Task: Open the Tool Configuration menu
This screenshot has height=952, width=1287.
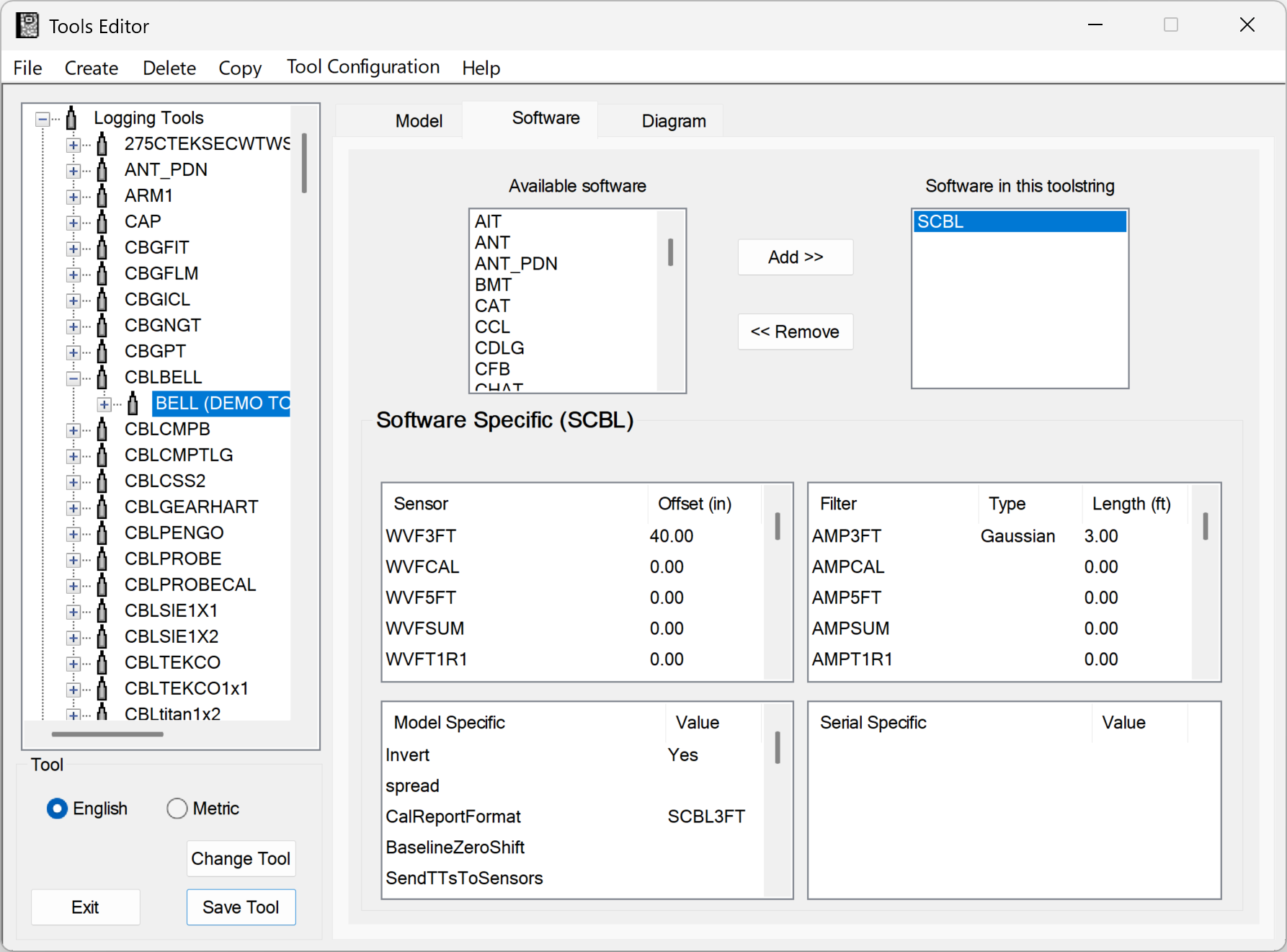Action: 362,67
